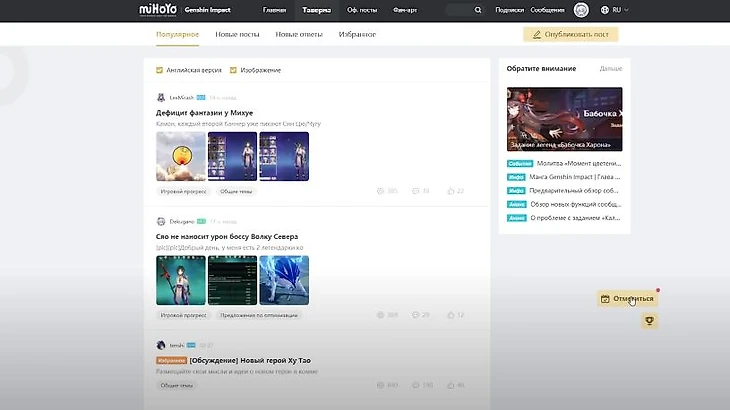
Task: Like the Новый герой Ху Тао post
Action: click(x=451, y=385)
